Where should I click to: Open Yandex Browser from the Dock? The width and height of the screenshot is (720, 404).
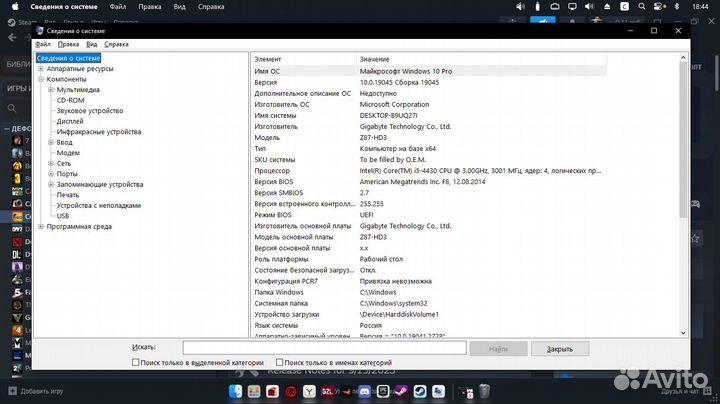(x=309, y=392)
